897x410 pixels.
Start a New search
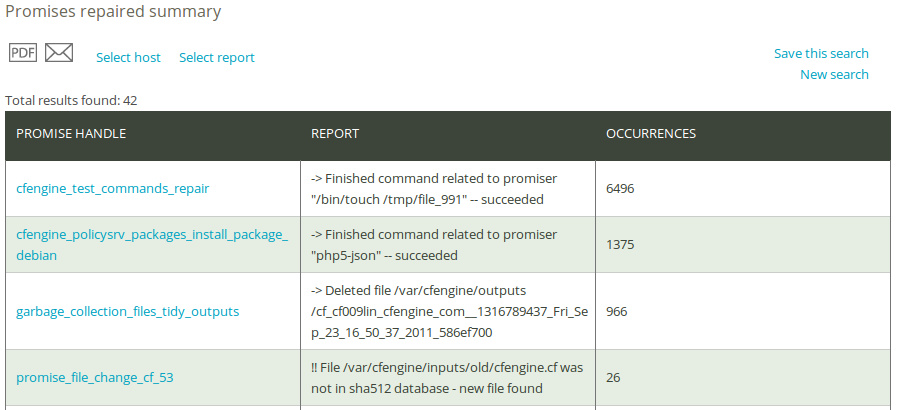click(x=834, y=74)
